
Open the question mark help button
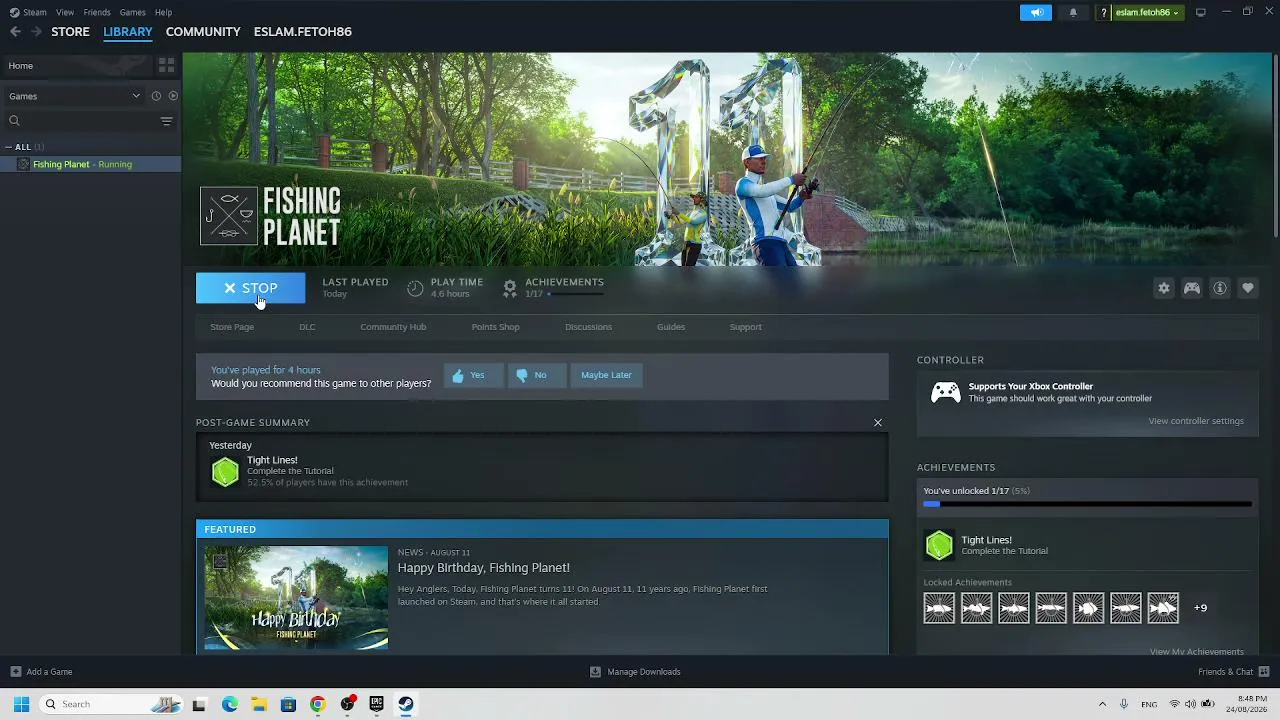pos(1103,12)
